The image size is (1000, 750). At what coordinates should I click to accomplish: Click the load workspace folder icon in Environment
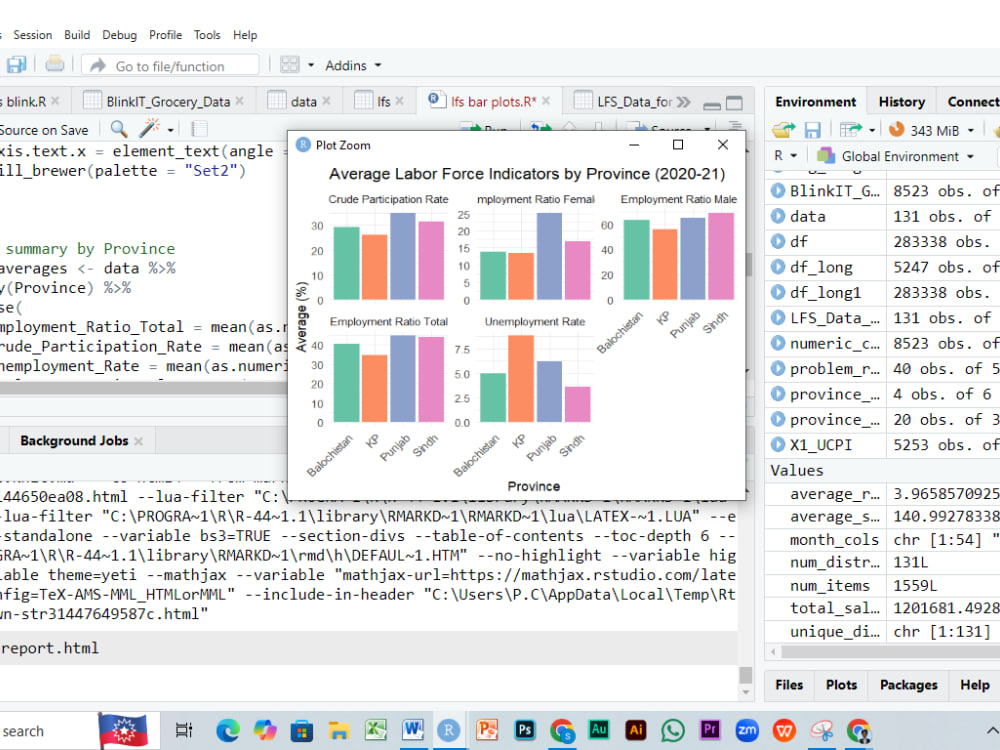click(783, 130)
